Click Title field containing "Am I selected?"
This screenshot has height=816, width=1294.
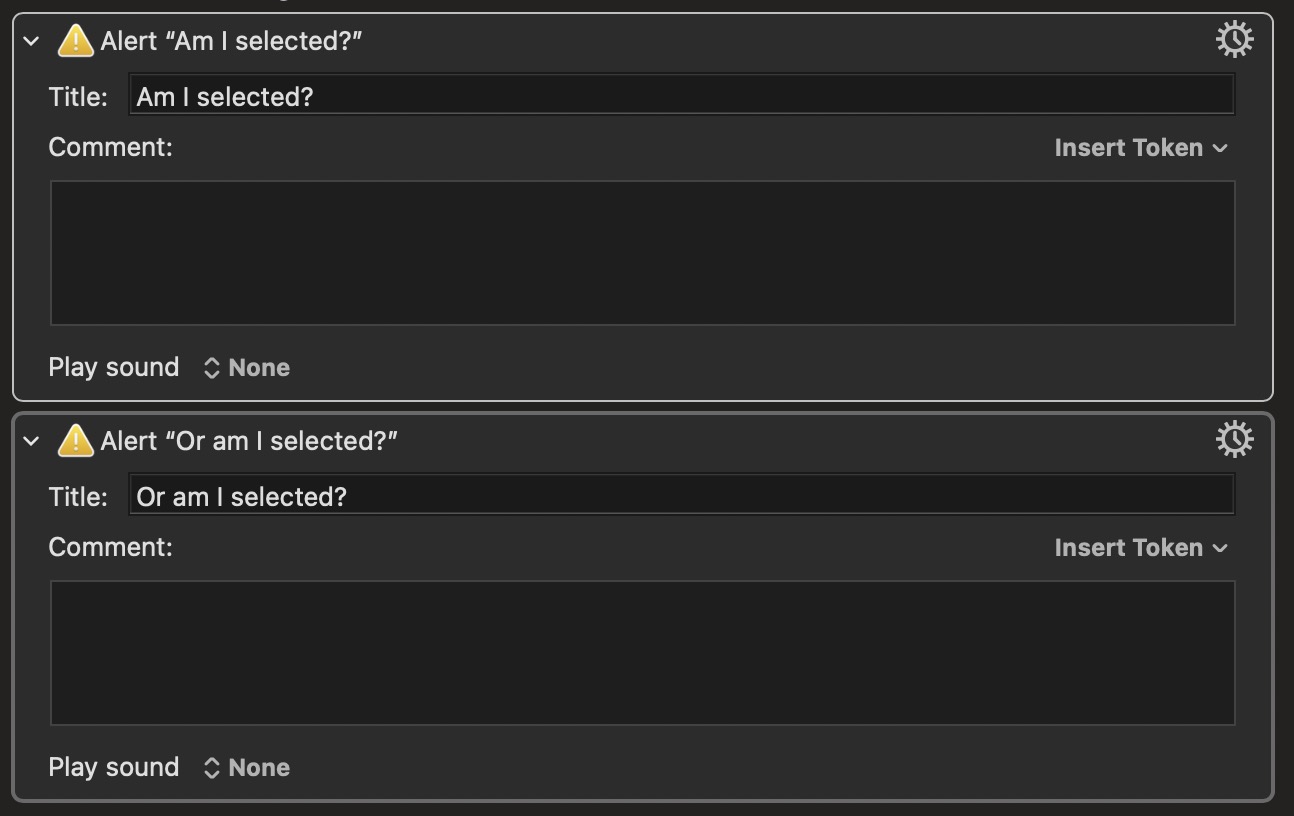click(x=682, y=96)
